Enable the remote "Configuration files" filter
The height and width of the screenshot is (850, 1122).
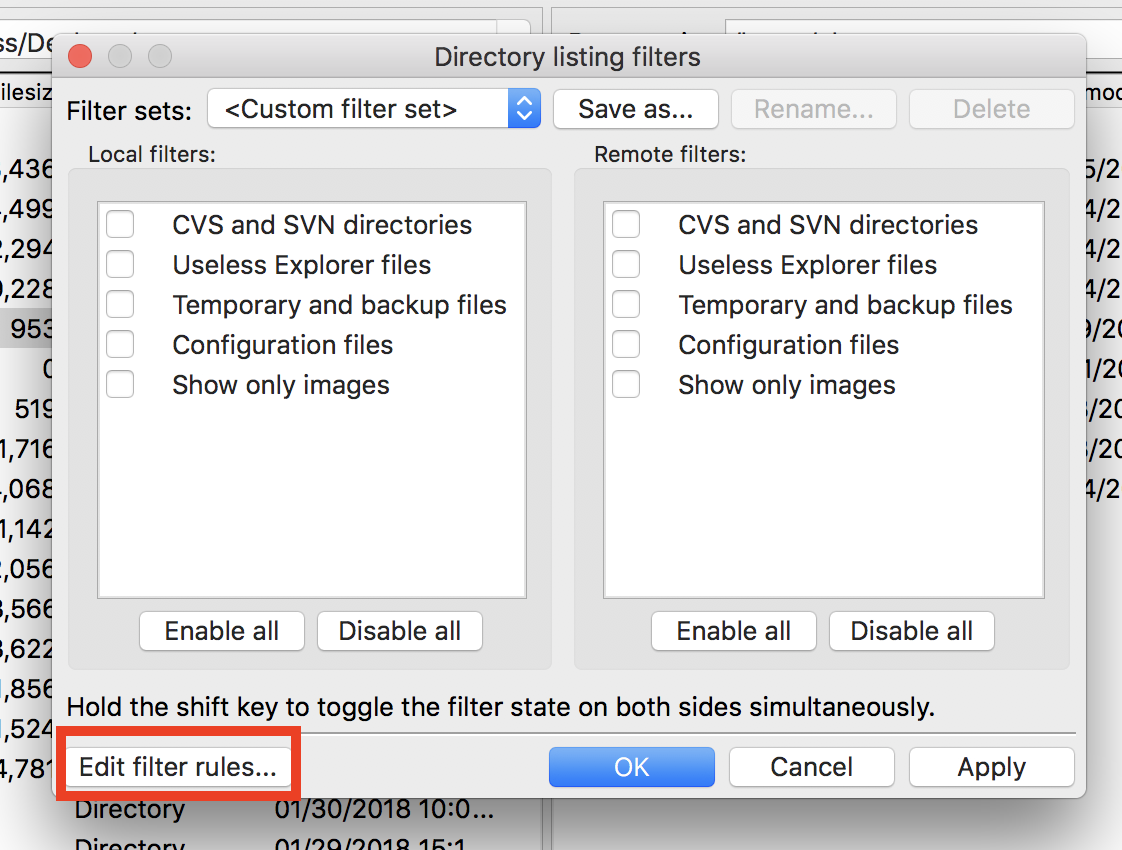(626, 344)
